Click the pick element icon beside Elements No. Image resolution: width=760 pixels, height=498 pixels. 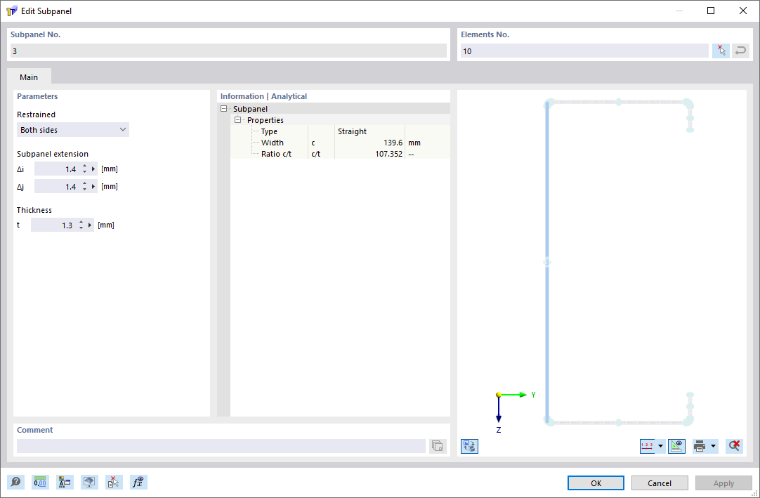(721, 50)
